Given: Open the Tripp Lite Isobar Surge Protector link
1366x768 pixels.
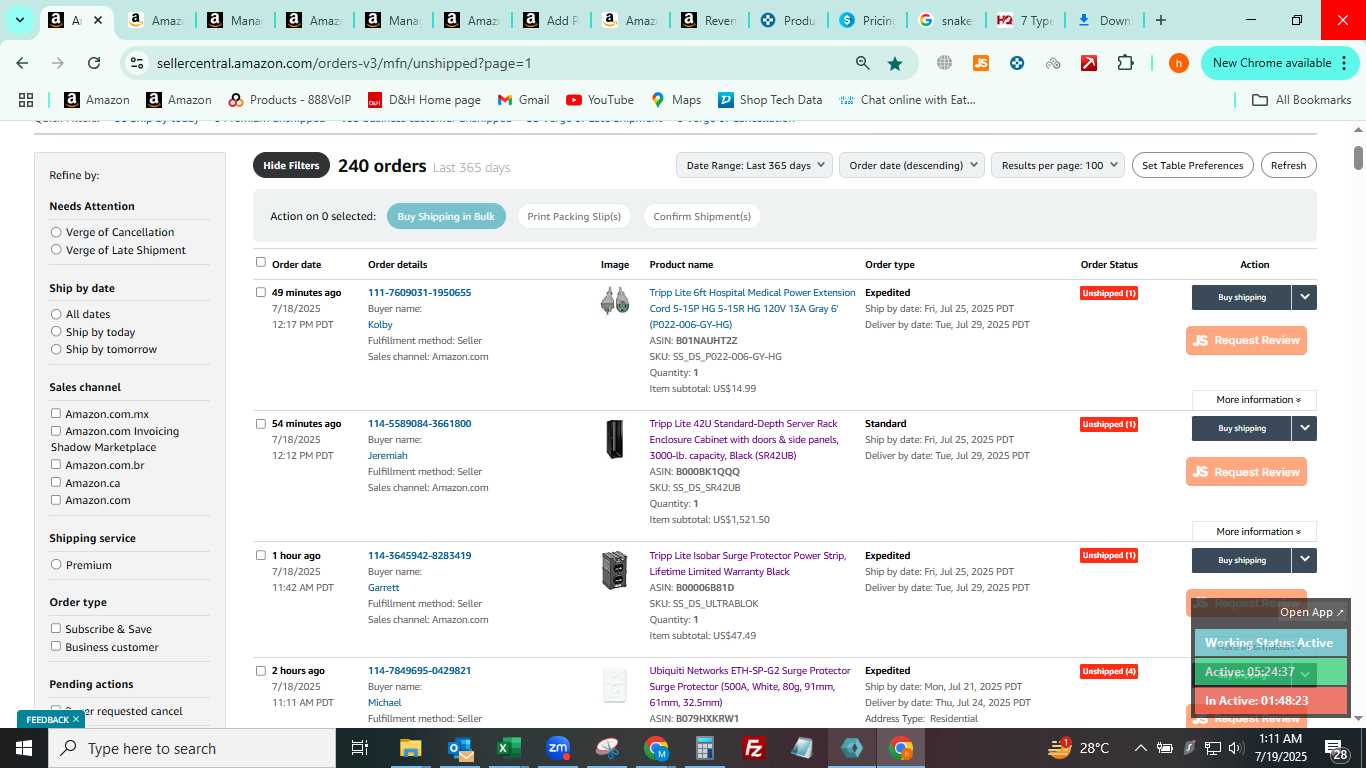Looking at the screenshot, I should coord(747,564).
